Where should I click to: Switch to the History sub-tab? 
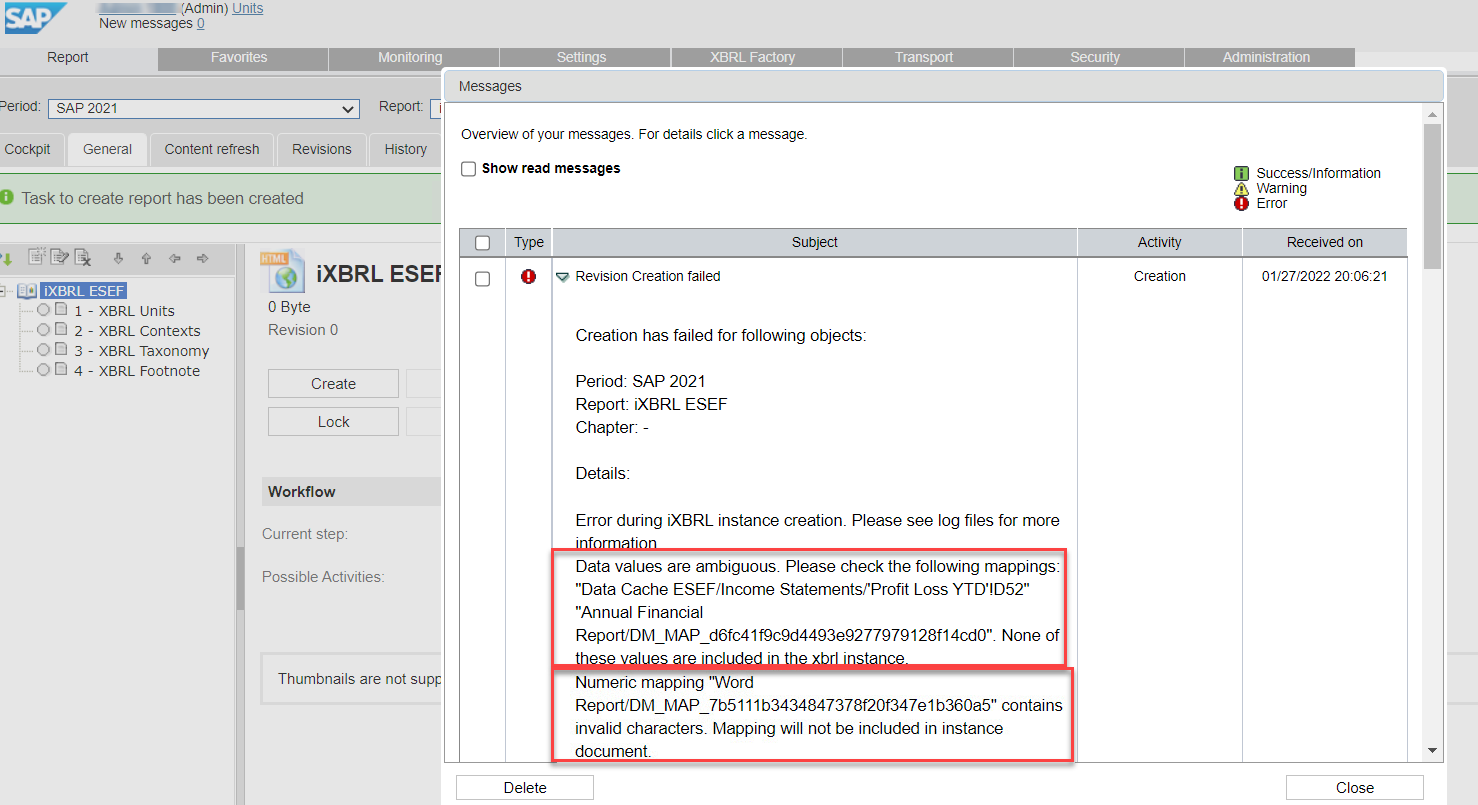(405, 149)
